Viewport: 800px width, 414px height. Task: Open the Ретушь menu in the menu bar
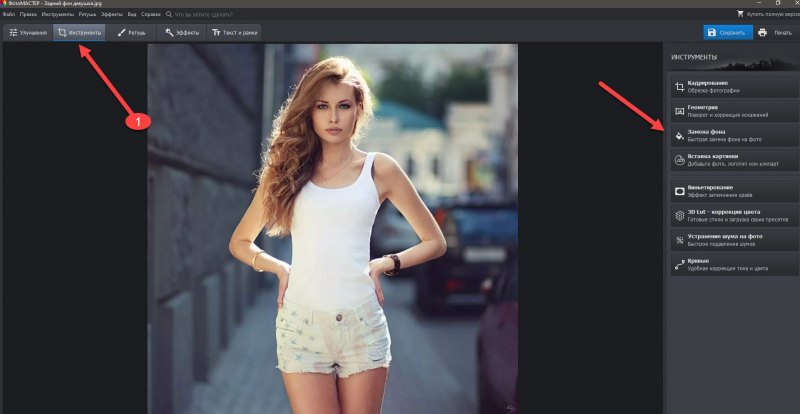pos(87,14)
